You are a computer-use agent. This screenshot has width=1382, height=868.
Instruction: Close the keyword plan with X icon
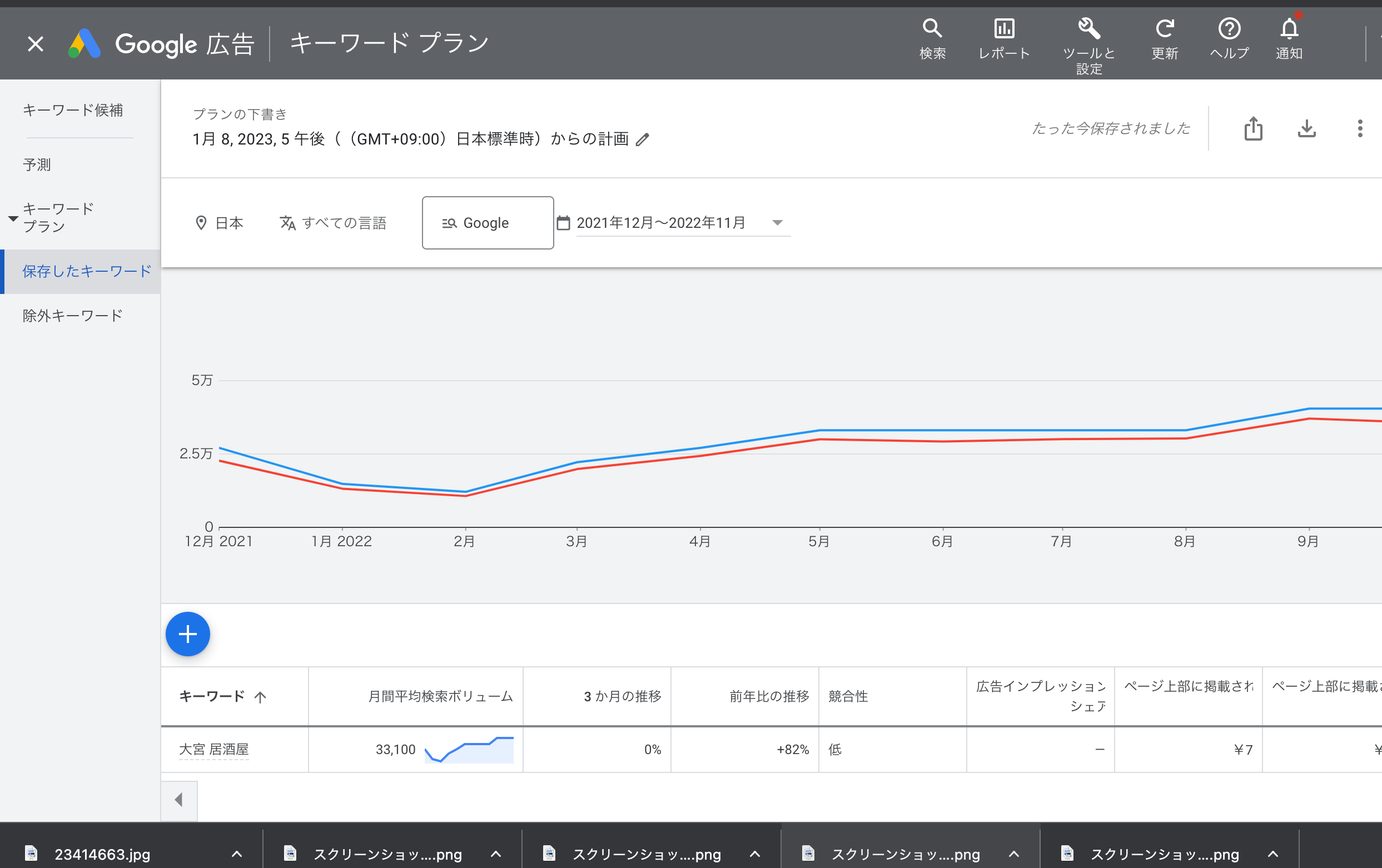(x=36, y=43)
